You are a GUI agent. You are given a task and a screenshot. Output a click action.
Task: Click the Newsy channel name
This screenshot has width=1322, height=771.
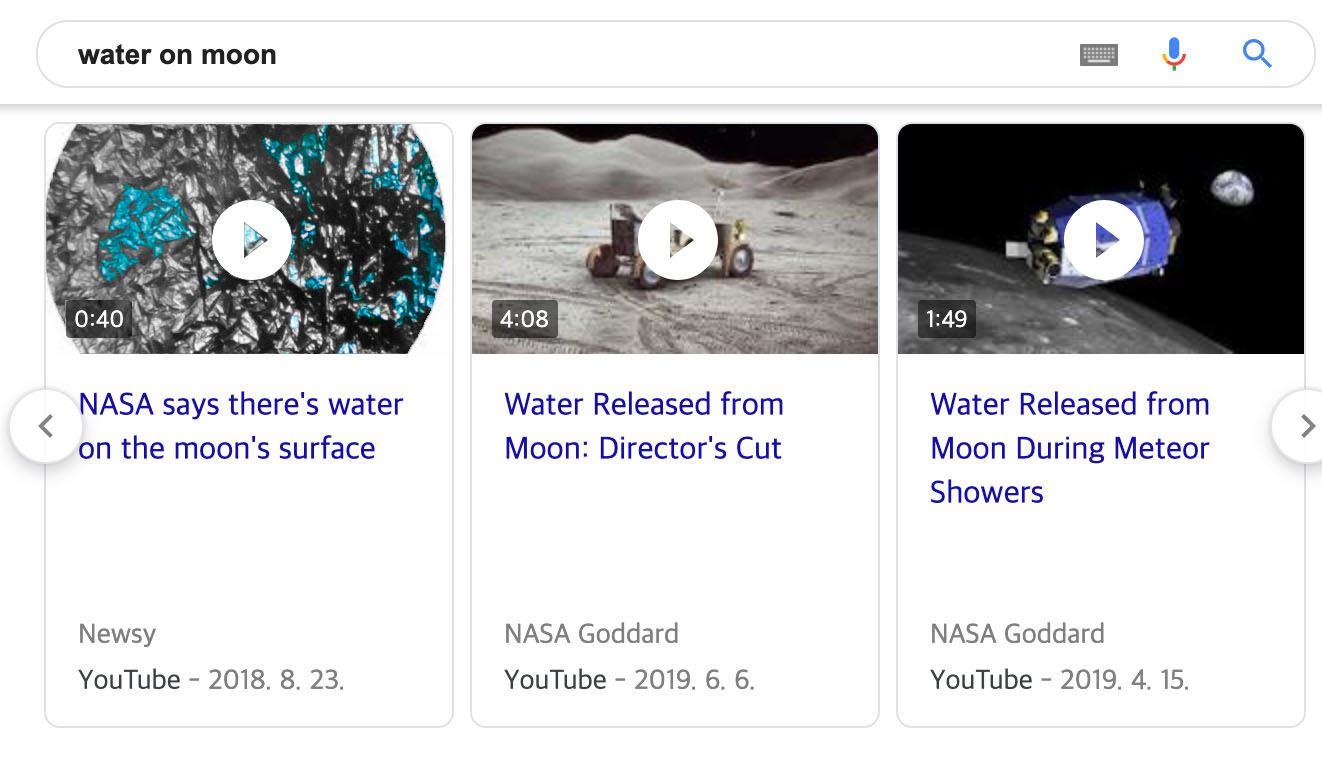(117, 634)
